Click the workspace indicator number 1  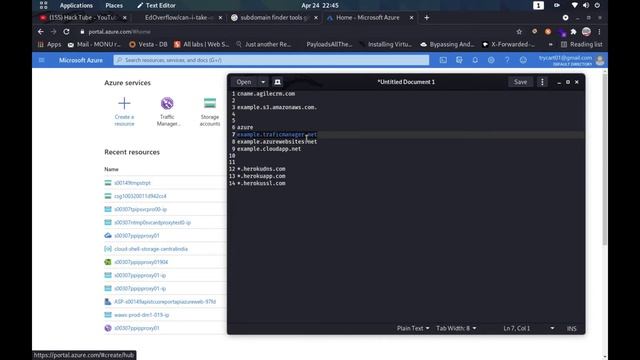pyautogui.click(x=538, y=5)
